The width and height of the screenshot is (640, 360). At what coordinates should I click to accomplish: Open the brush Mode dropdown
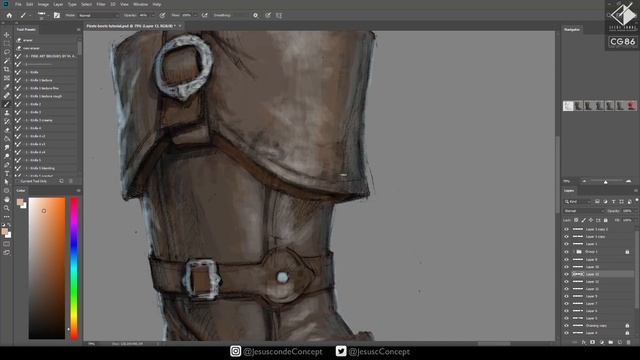point(98,16)
